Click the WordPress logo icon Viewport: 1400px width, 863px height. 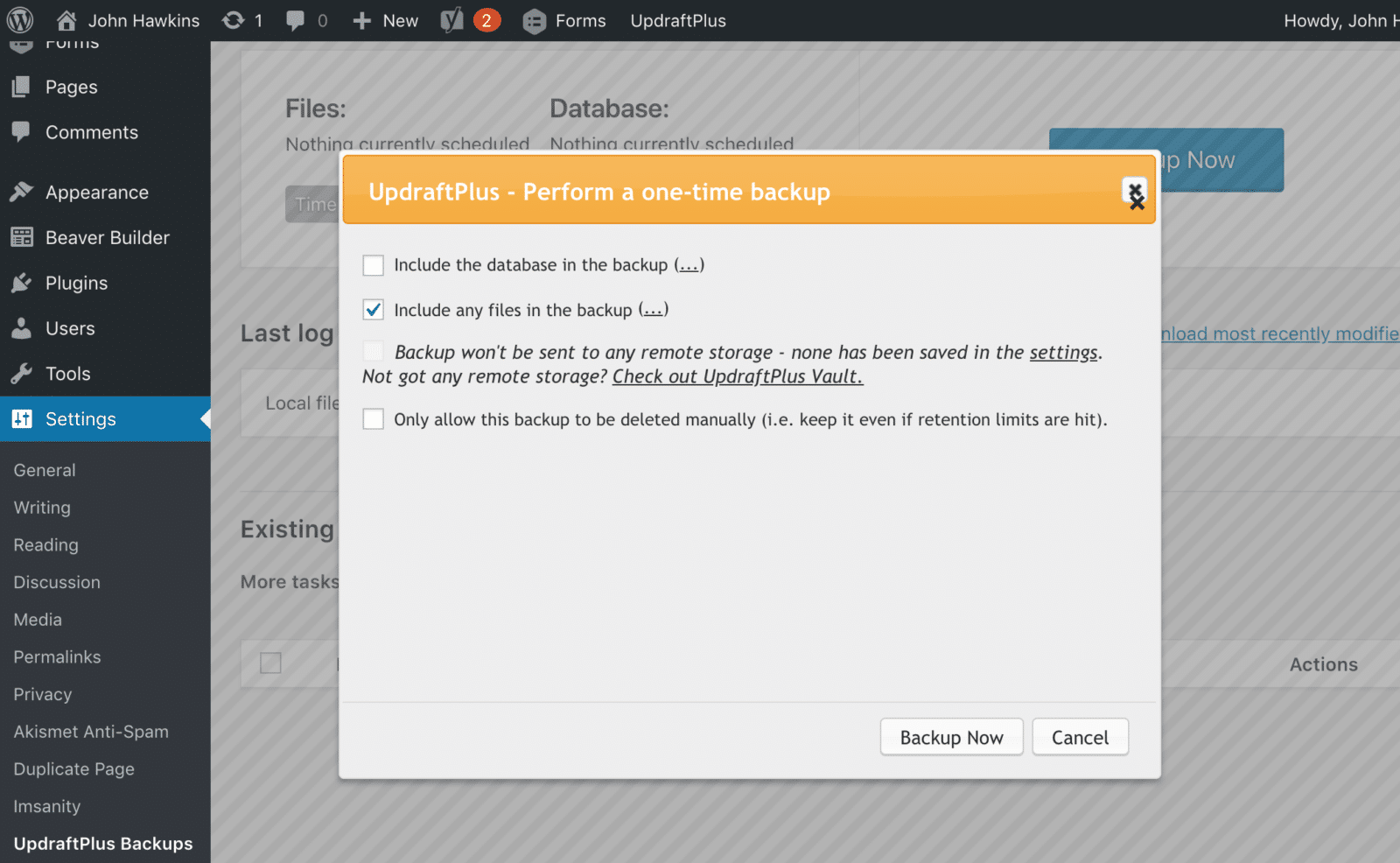point(19,20)
